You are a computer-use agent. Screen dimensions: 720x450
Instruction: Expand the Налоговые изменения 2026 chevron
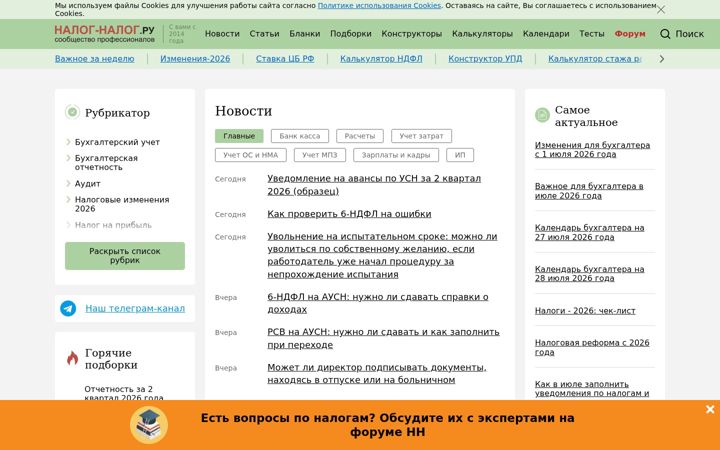68,199
